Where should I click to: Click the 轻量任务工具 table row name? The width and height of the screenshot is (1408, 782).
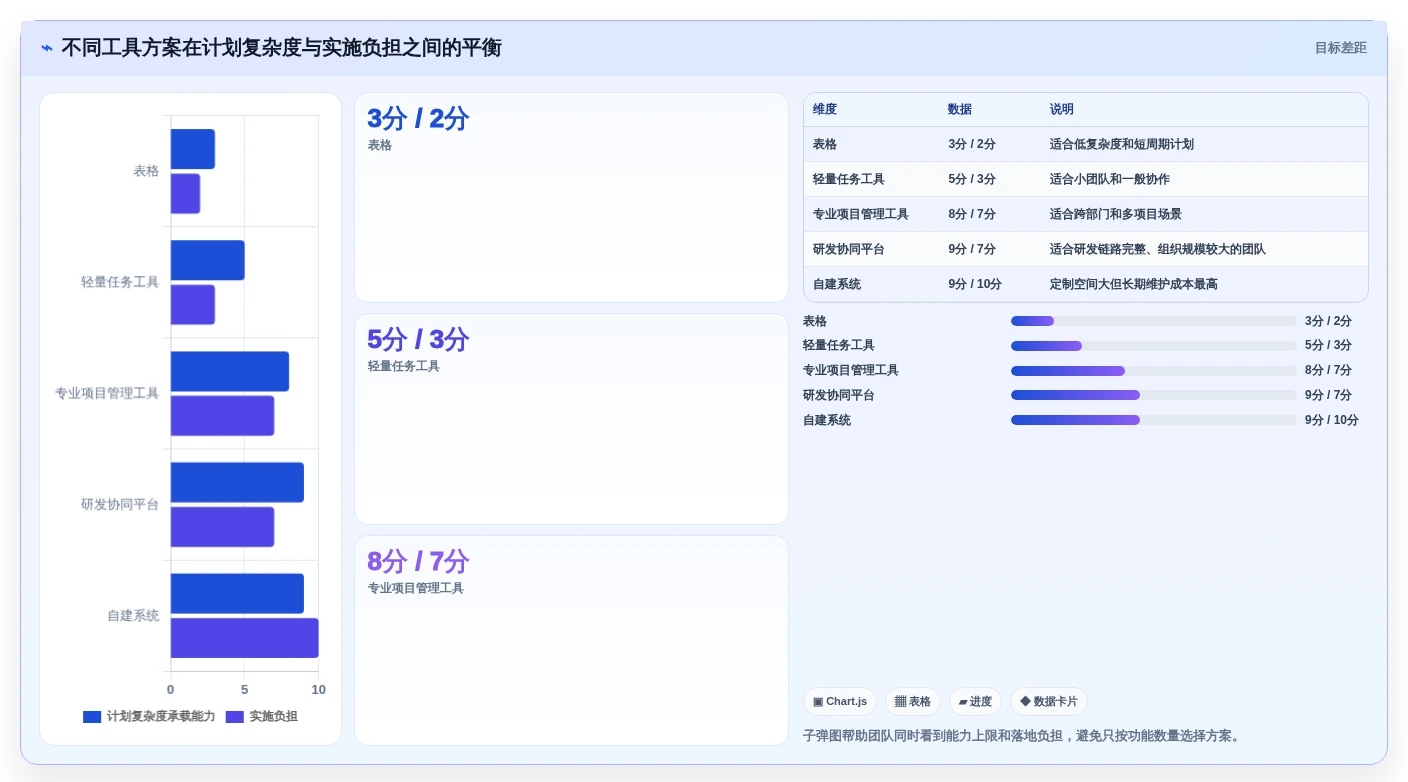pos(849,179)
